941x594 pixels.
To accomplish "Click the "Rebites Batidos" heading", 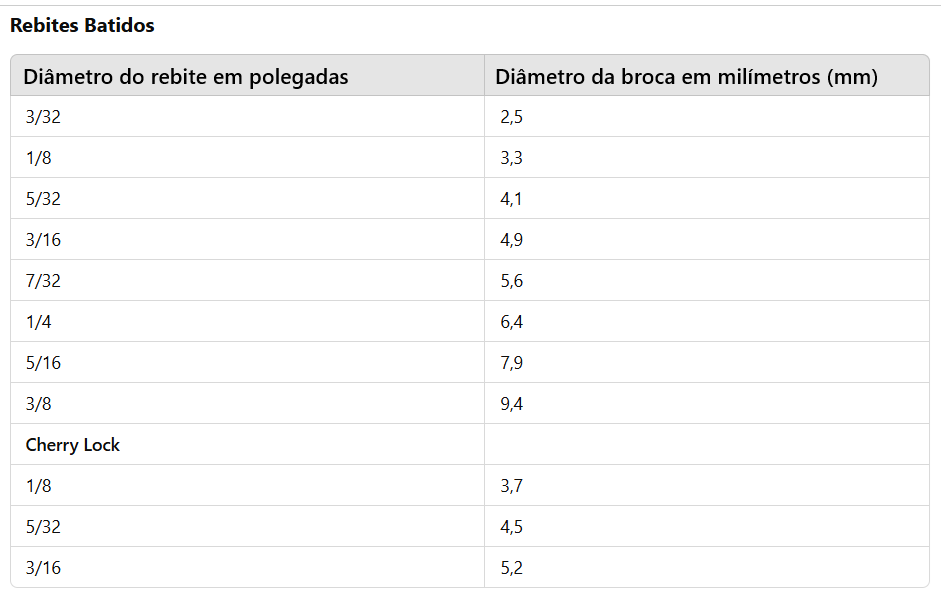I will 82,26.
